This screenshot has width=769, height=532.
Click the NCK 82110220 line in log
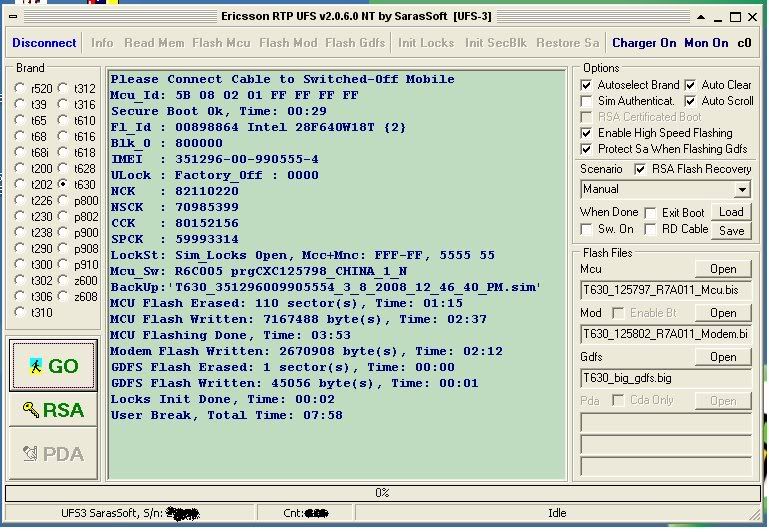[175, 191]
